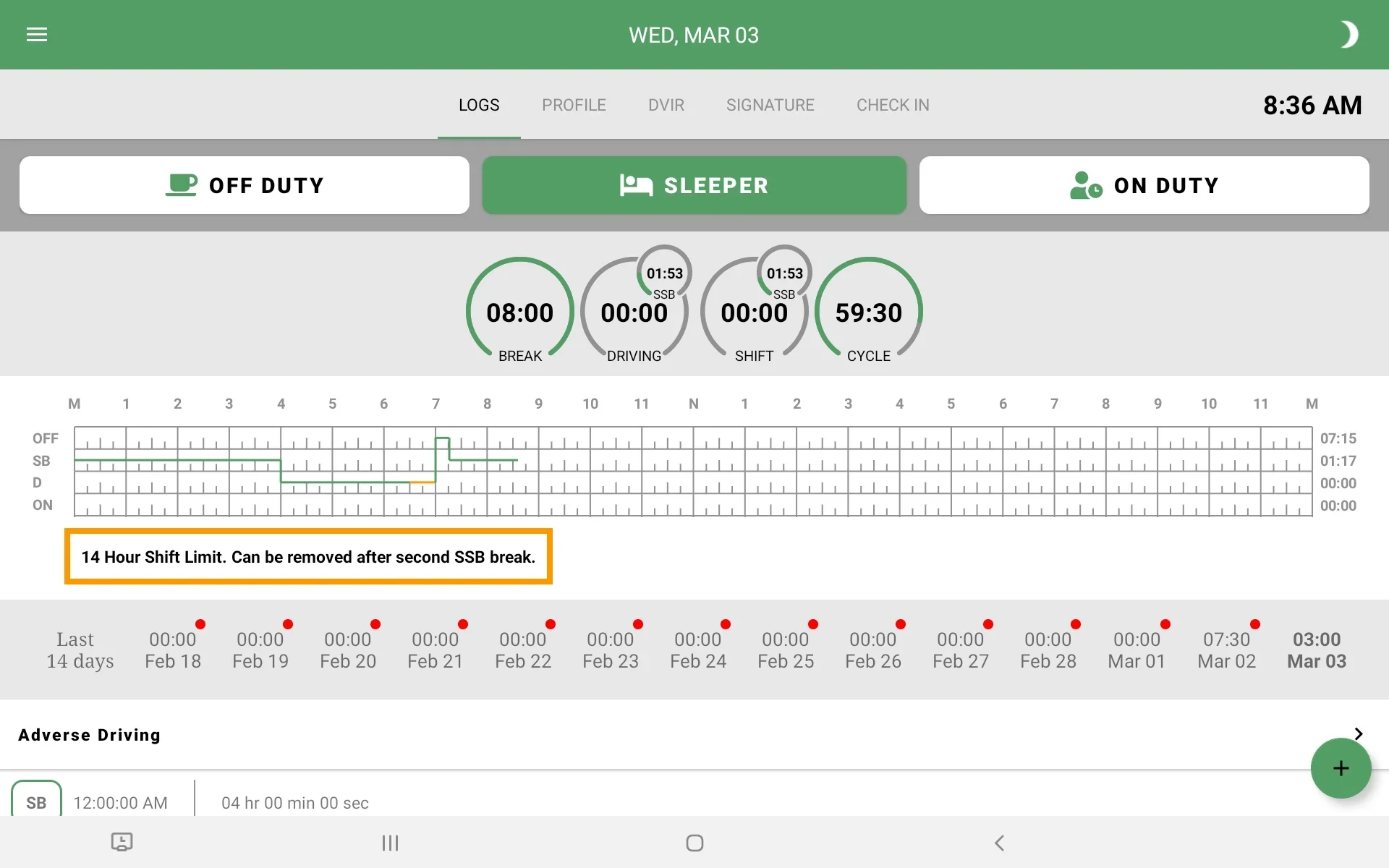Change status to On Duty
Screen dimensions: 1389x868
1144,185
